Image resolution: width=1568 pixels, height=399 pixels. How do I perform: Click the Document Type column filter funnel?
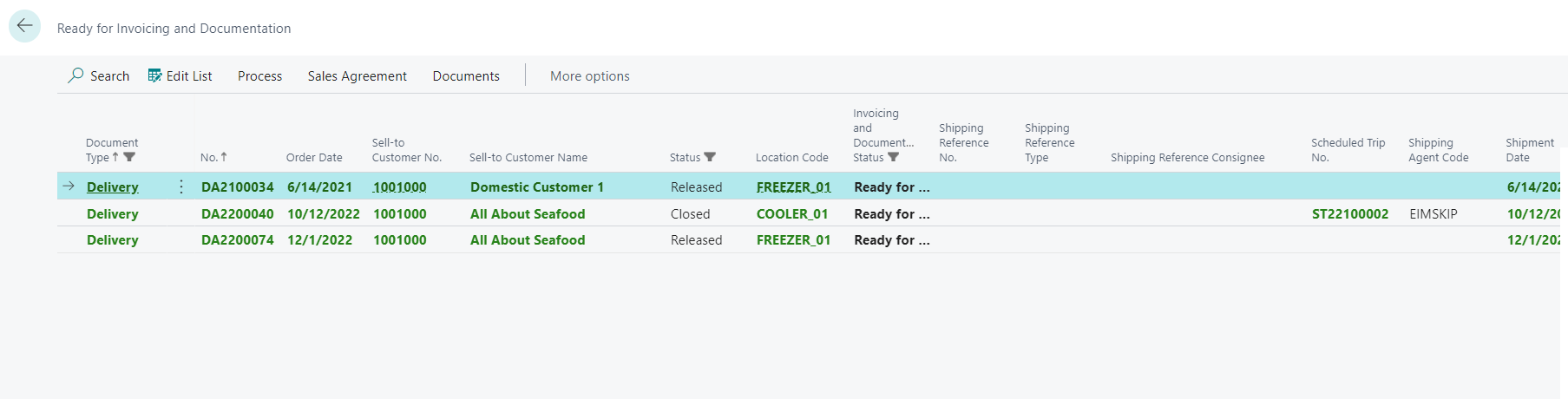(129, 157)
